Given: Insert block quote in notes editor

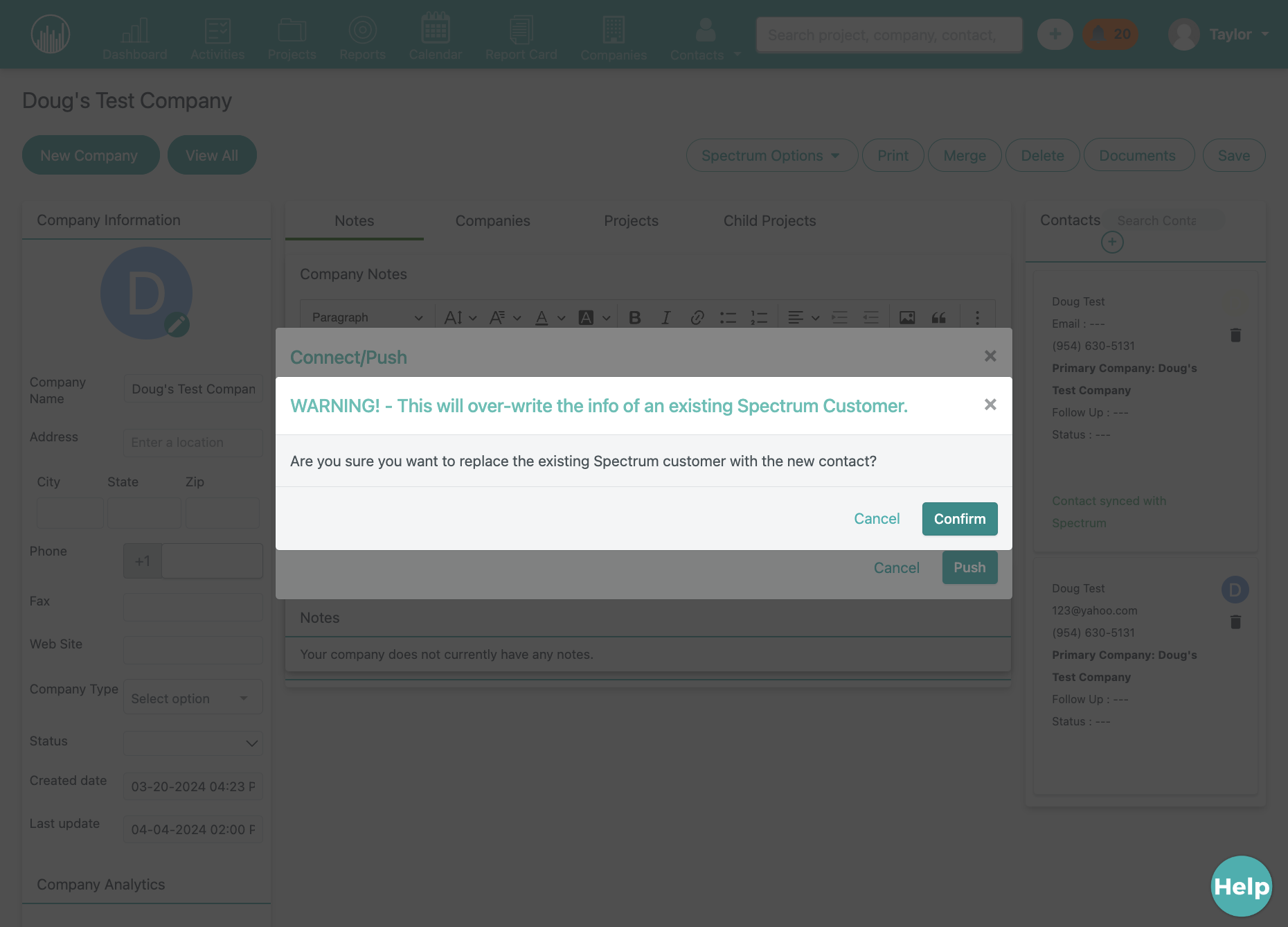Looking at the screenshot, I should (938, 317).
